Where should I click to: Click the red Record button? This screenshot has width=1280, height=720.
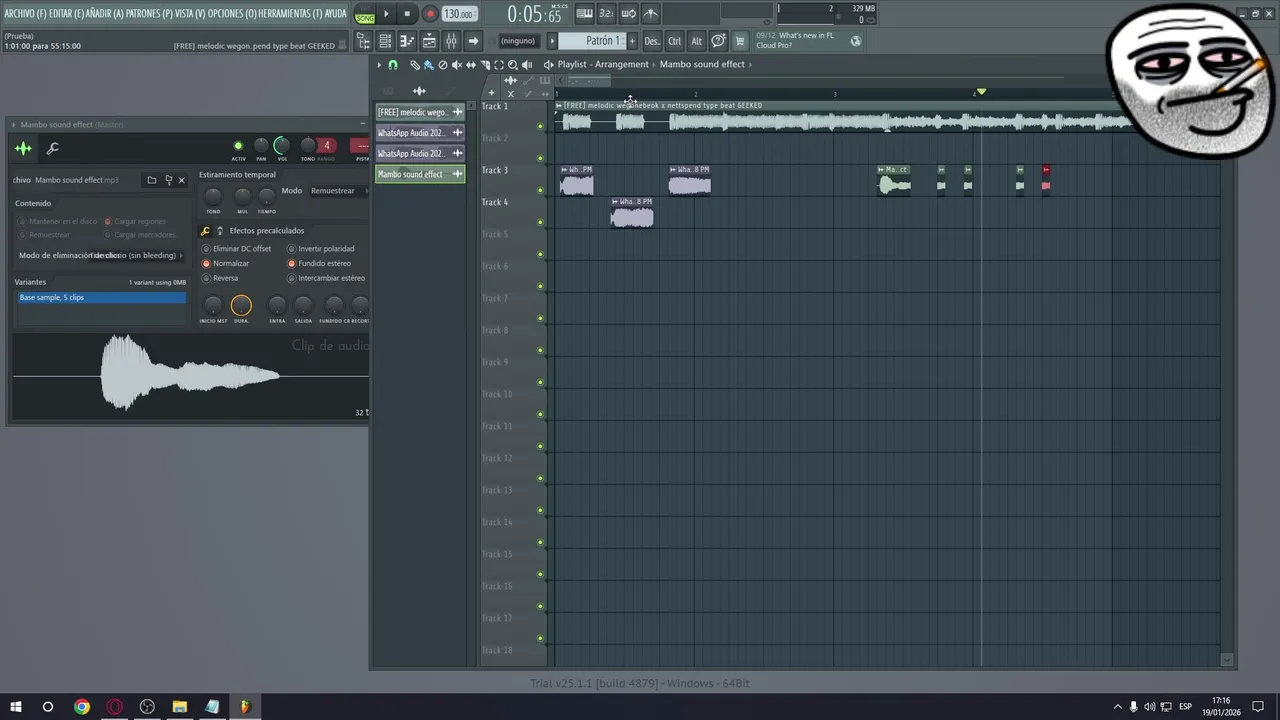click(x=430, y=14)
